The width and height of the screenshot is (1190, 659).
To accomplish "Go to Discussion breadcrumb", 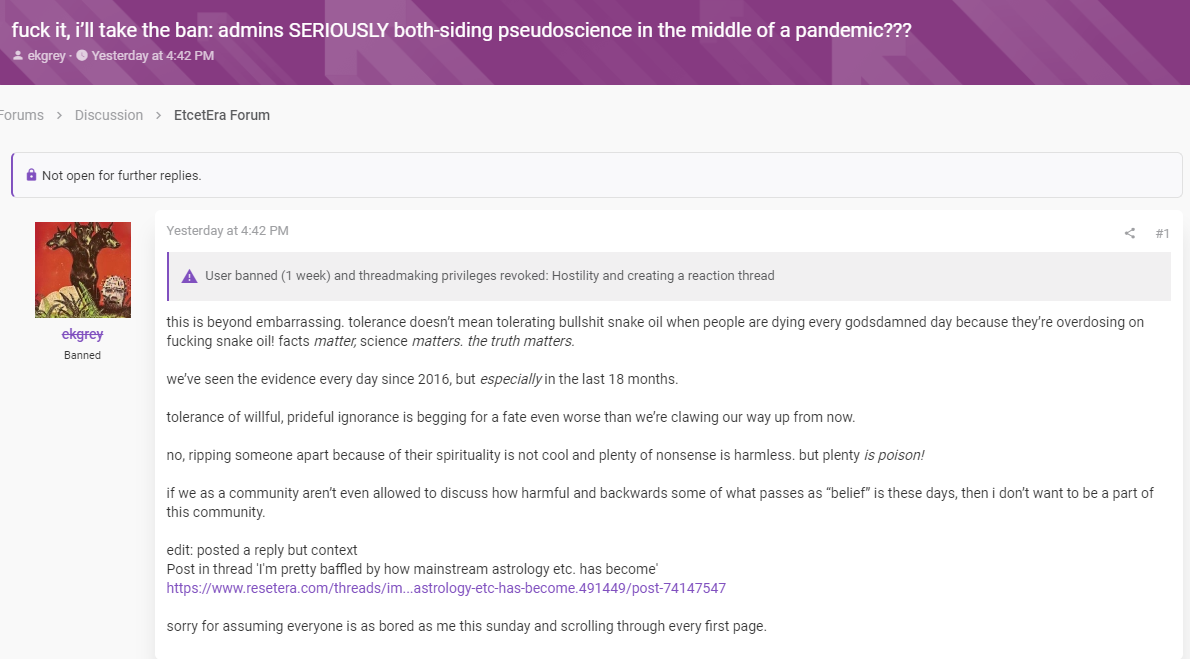I will (x=109, y=115).
